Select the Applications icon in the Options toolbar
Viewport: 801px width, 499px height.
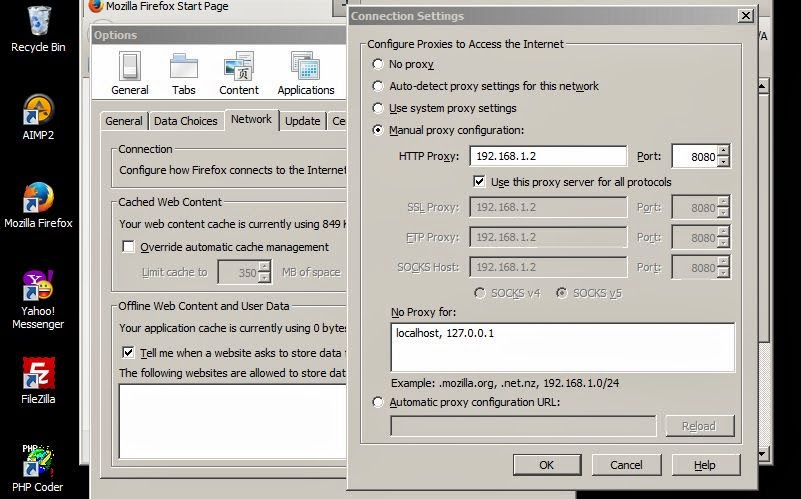305,73
